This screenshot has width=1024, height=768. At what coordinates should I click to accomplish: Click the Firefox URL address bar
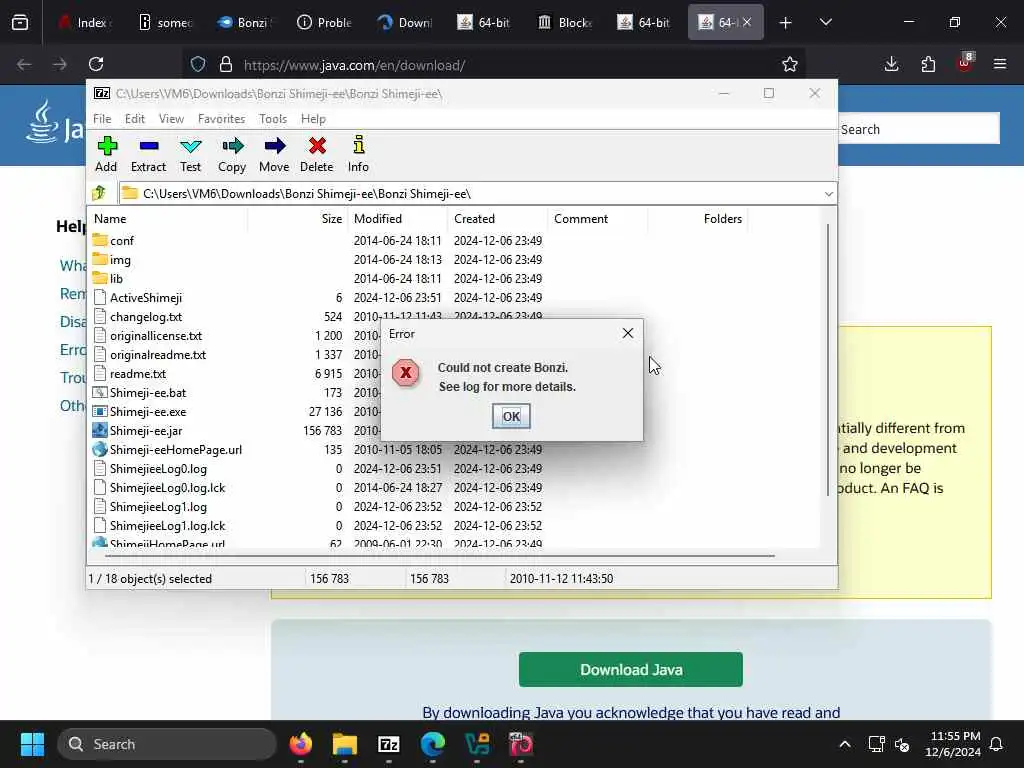[x=495, y=65]
